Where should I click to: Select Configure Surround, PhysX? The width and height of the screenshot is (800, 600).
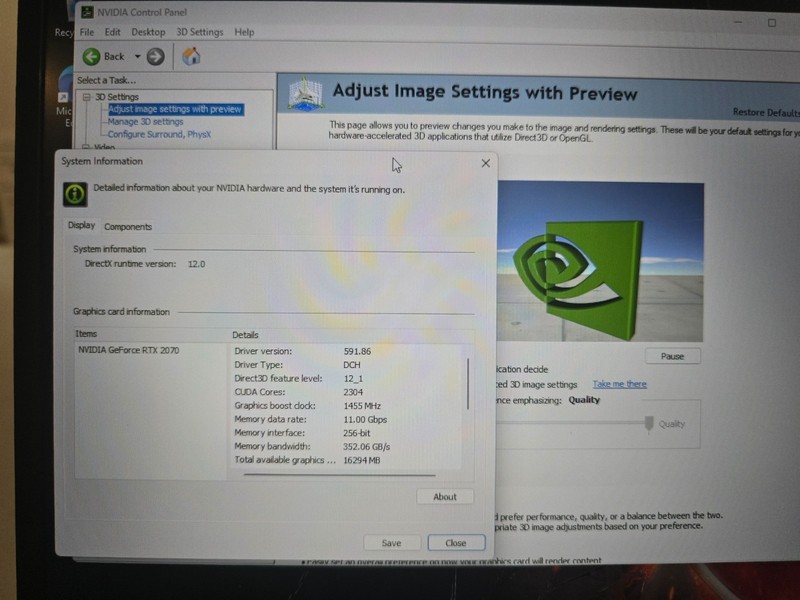pos(159,134)
